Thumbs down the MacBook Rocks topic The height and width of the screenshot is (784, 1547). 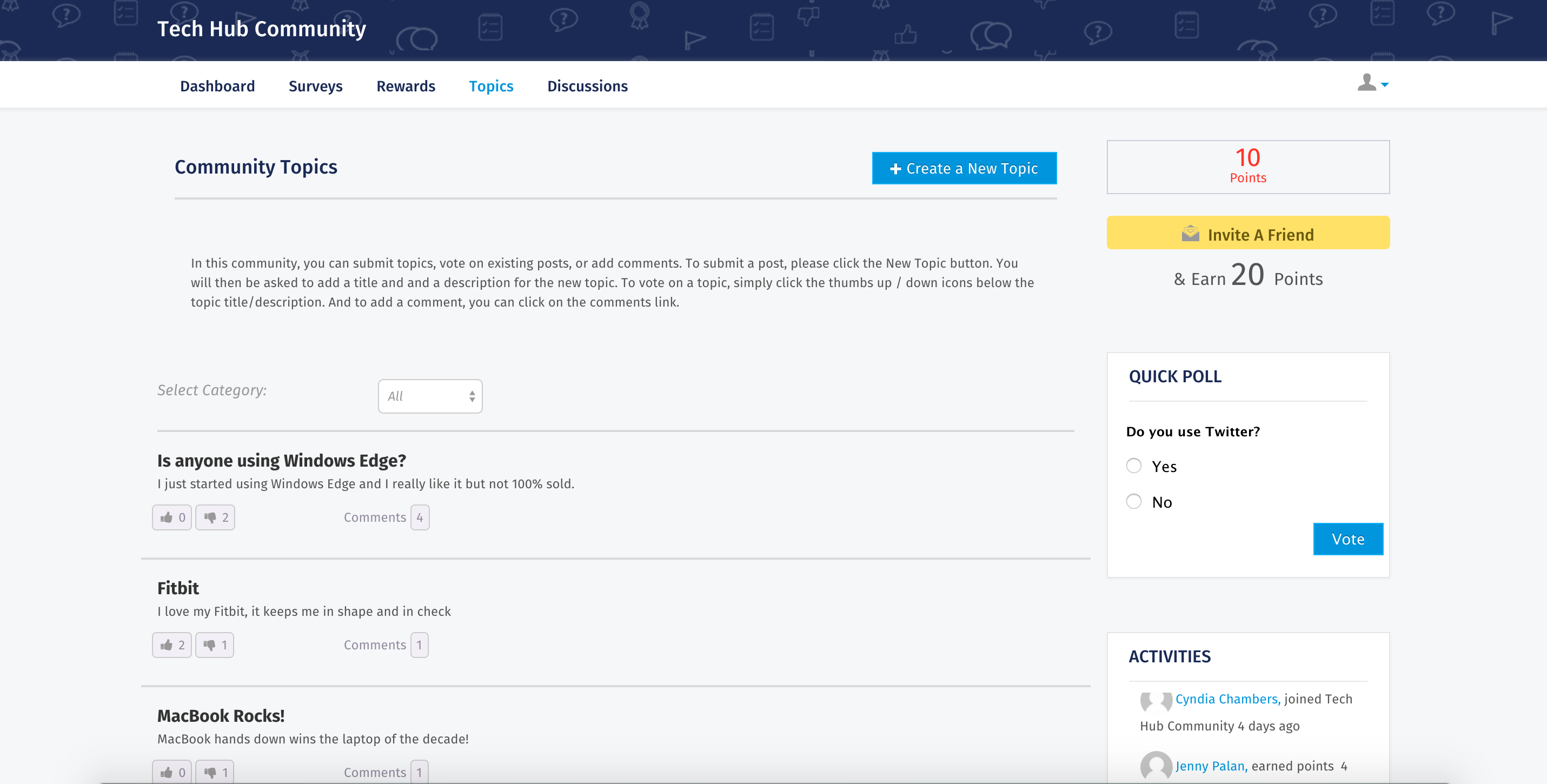[214, 772]
